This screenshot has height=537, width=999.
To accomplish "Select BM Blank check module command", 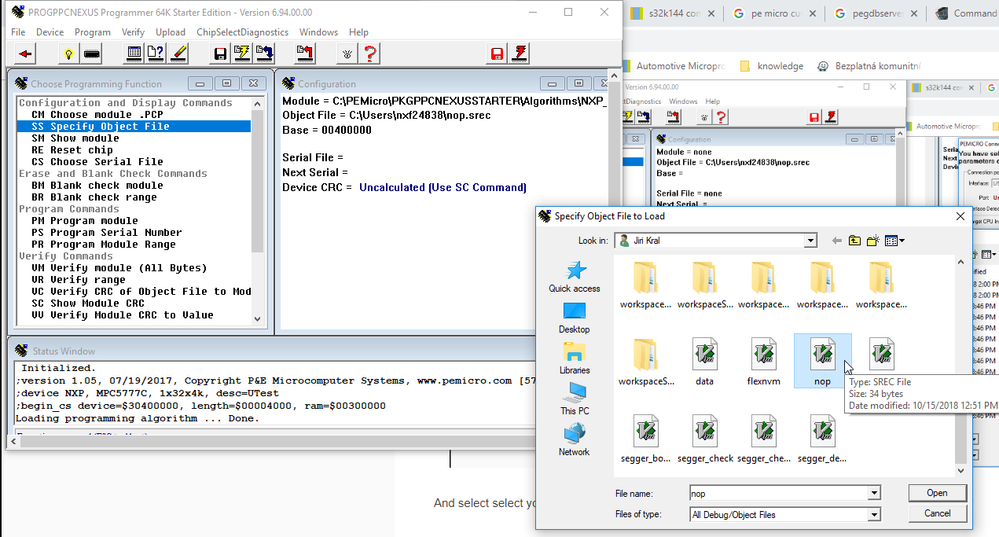I will tap(134, 185).
